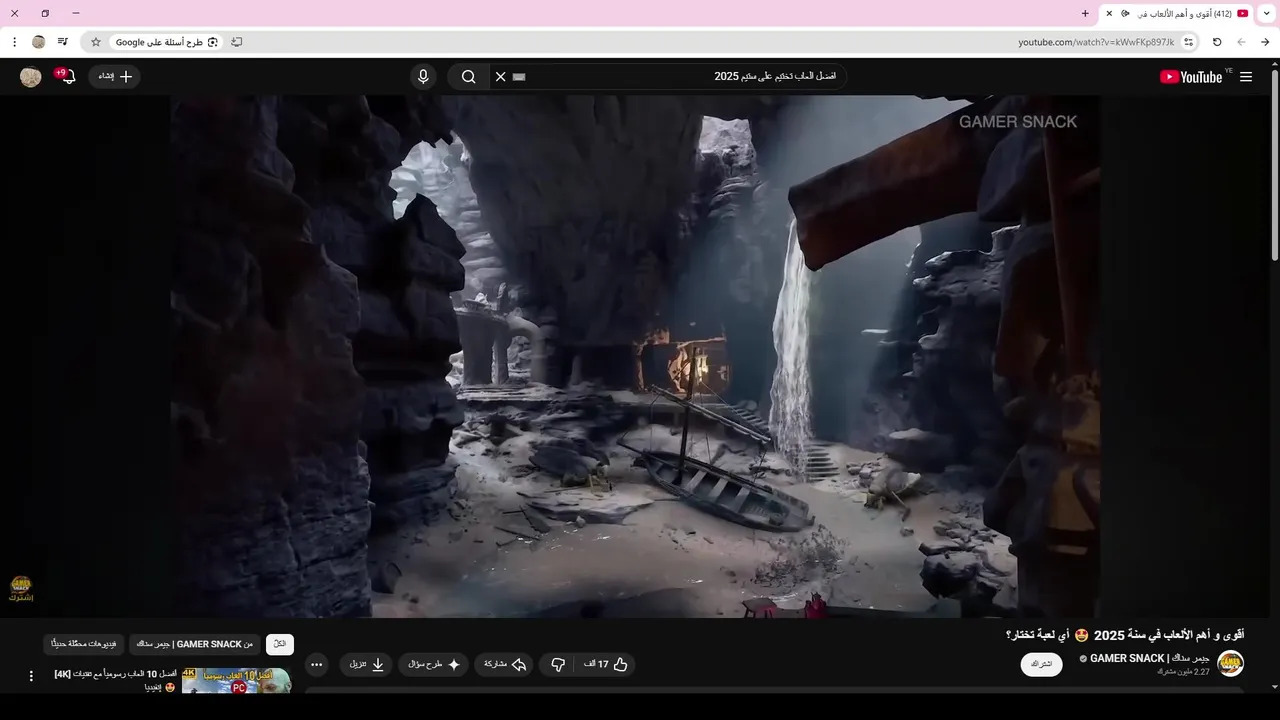Open the on-screen keyboard icon in search box
This screenshot has width=1280, height=720.
click(x=519, y=77)
